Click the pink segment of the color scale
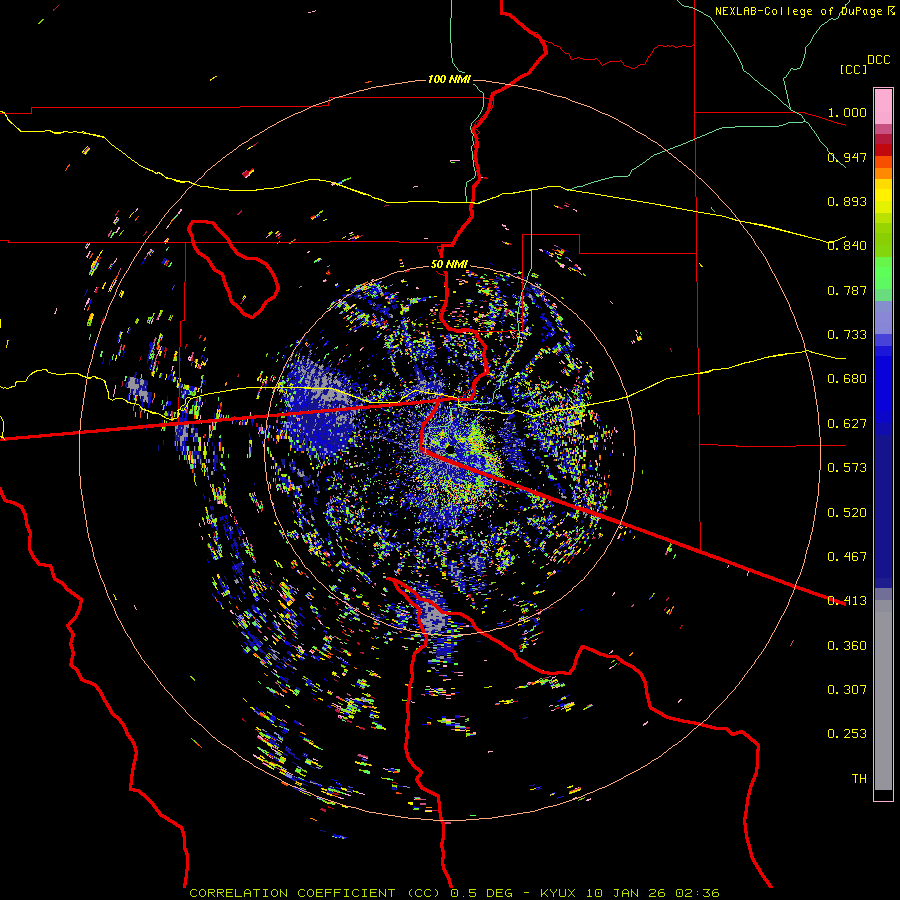Image resolution: width=900 pixels, height=900 pixels. coord(883,106)
